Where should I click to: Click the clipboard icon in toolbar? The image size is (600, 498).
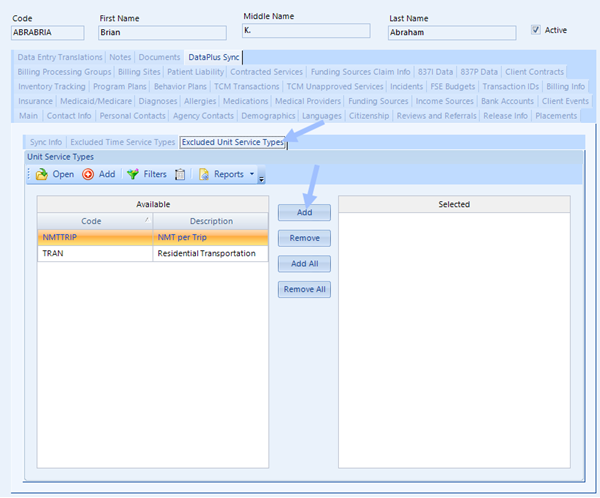(x=180, y=174)
